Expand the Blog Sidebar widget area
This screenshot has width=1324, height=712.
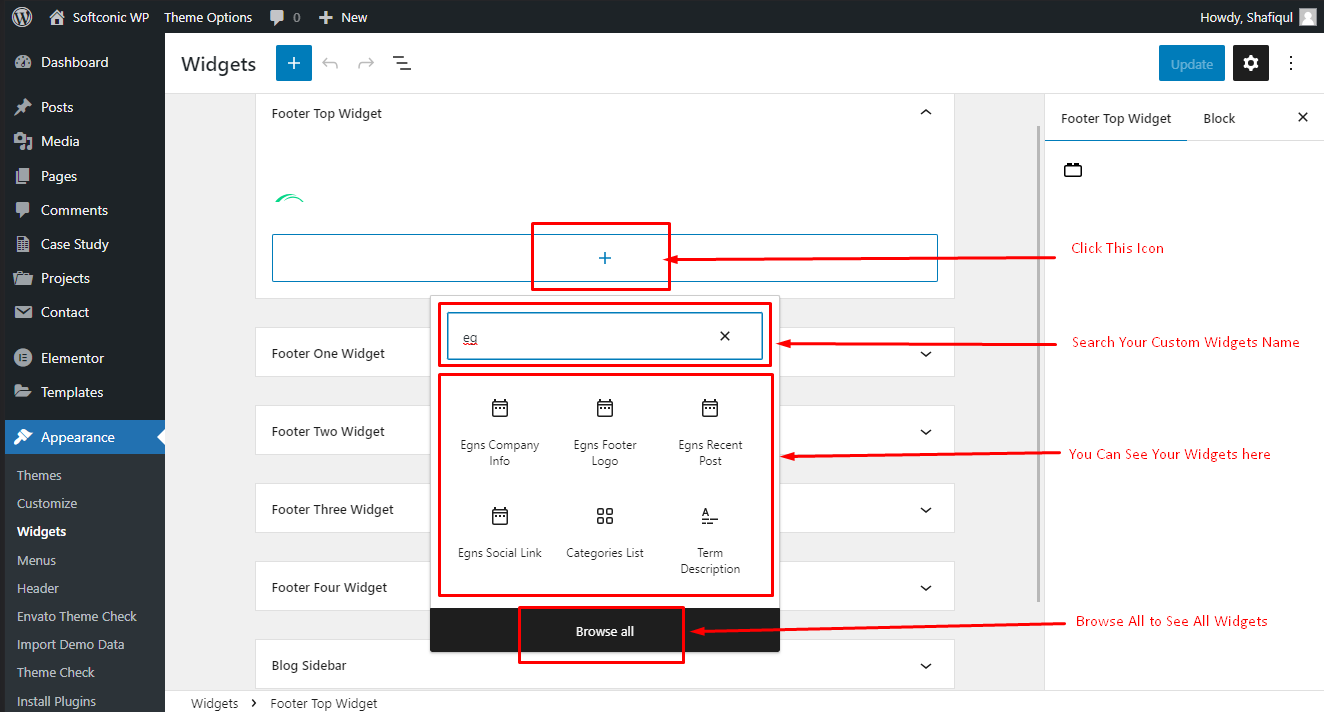coord(926,665)
